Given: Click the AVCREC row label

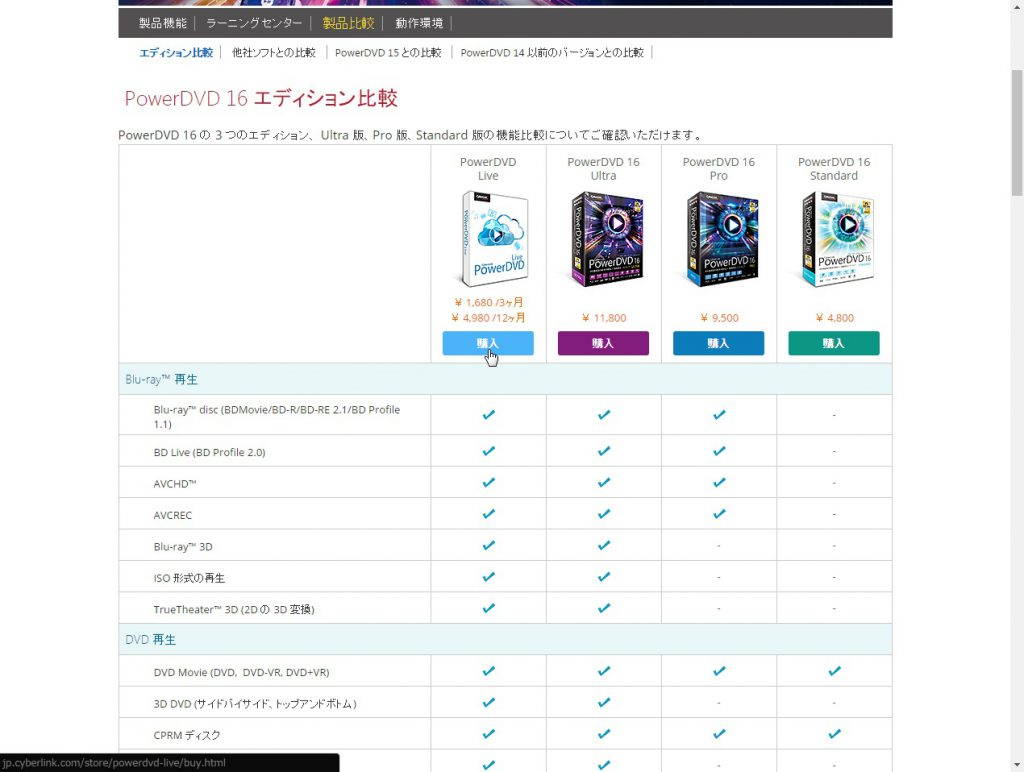Looking at the screenshot, I should pos(172,515).
